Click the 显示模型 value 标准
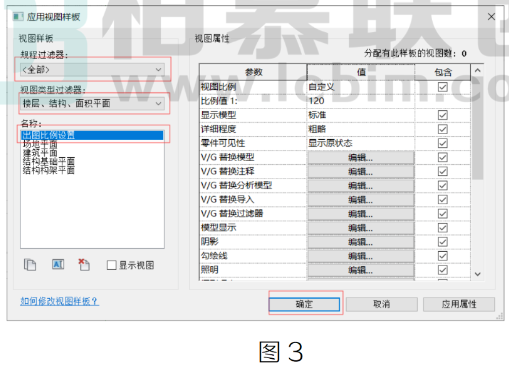The width and height of the screenshot is (509, 368). pos(361,115)
